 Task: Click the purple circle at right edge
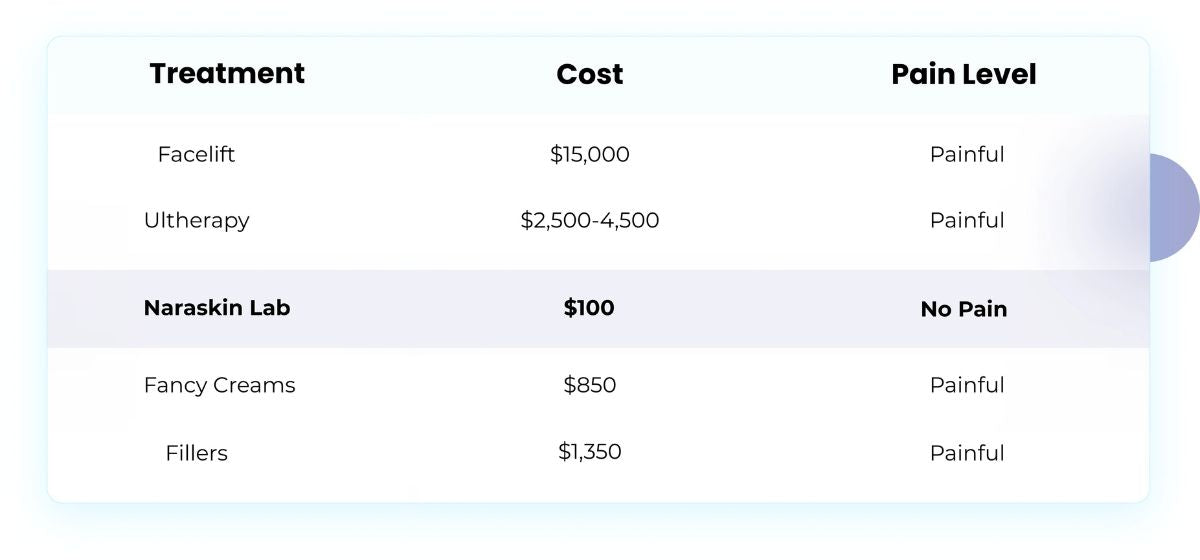click(1174, 208)
